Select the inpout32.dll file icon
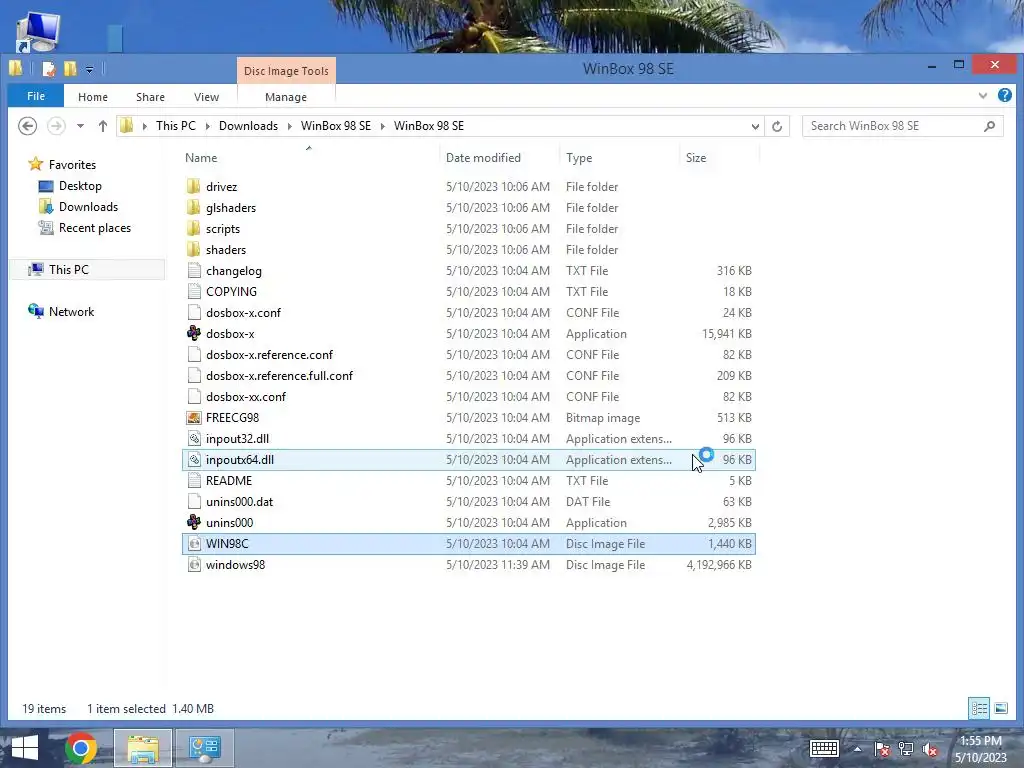 [x=194, y=439]
